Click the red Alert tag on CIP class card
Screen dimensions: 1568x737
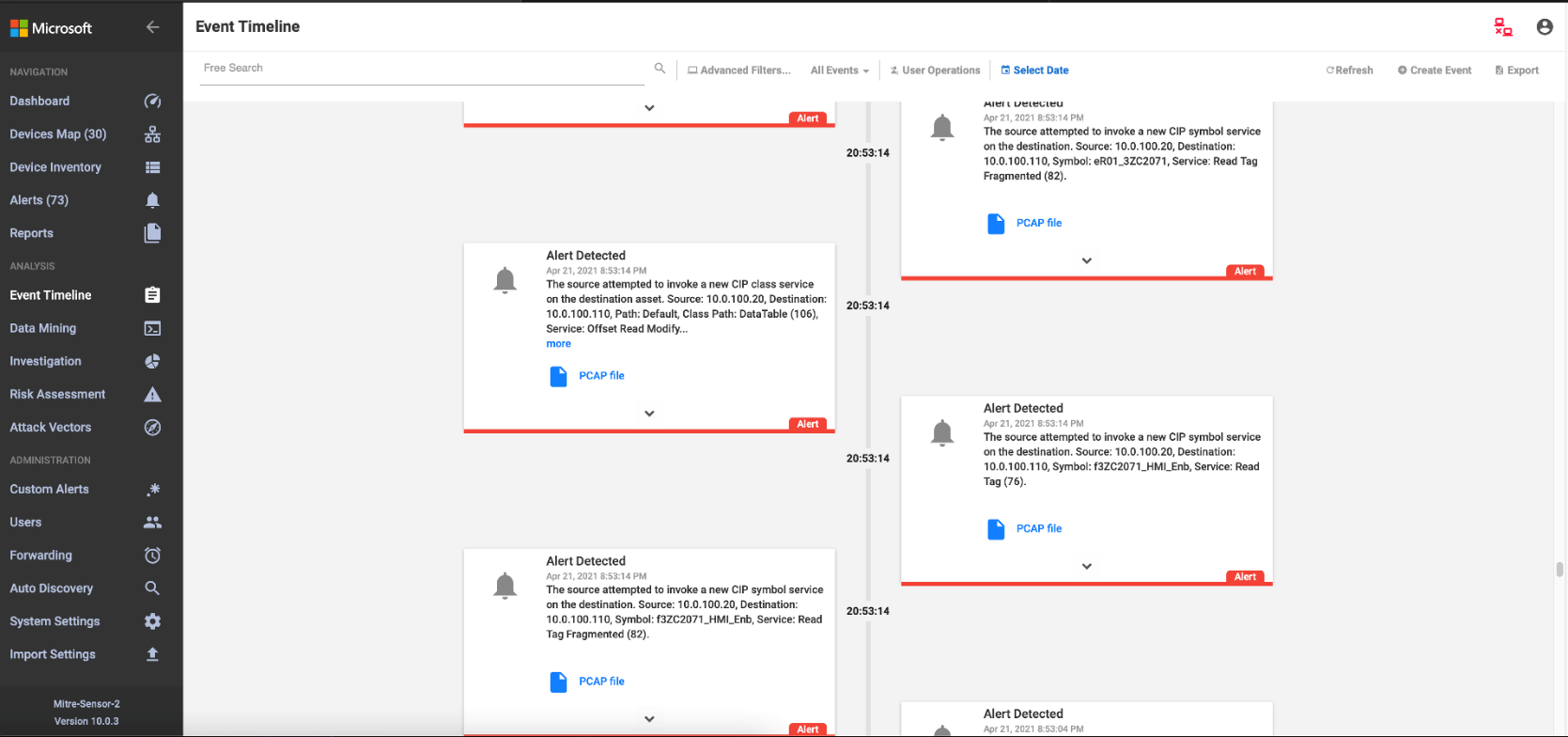808,424
